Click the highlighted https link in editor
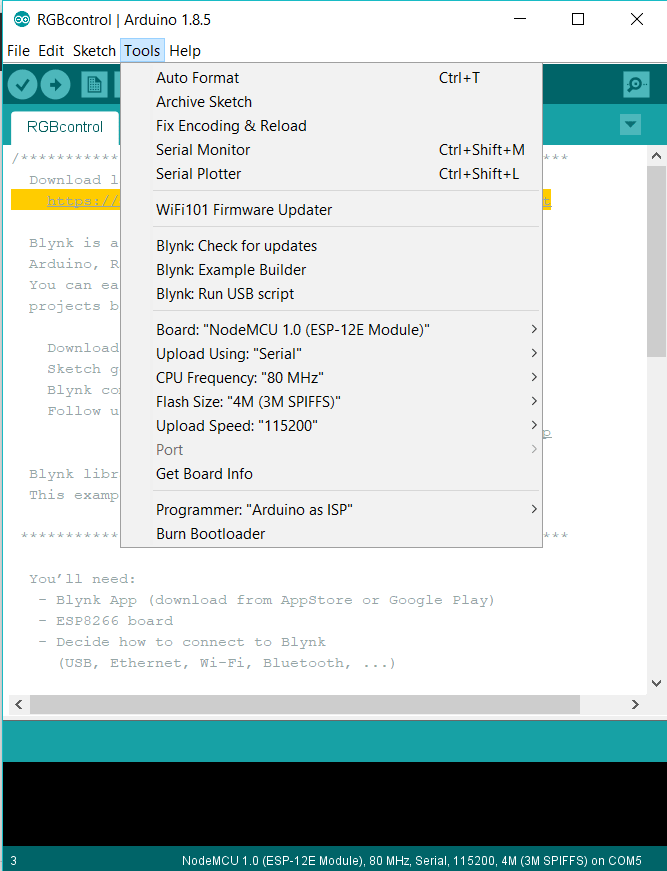Screen dimensions: 667x871 [x=83, y=201]
